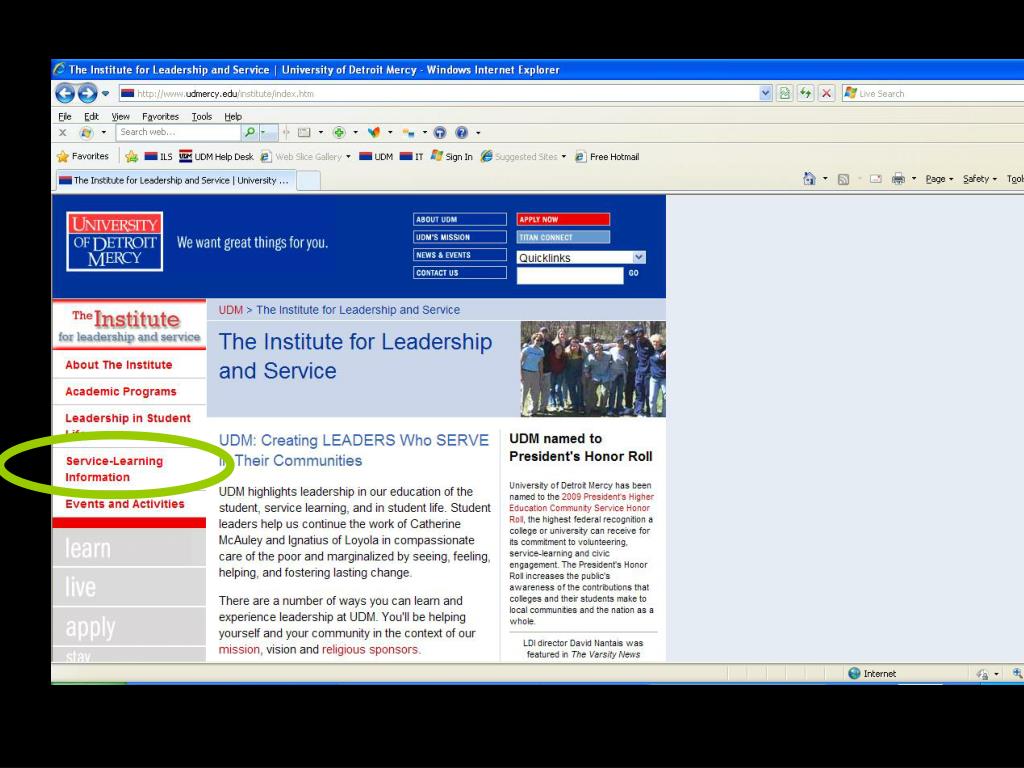This screenshot has width=1024, height=768.
Task: Click the University of Detroit Mercy logo
Action: (114, 242)
